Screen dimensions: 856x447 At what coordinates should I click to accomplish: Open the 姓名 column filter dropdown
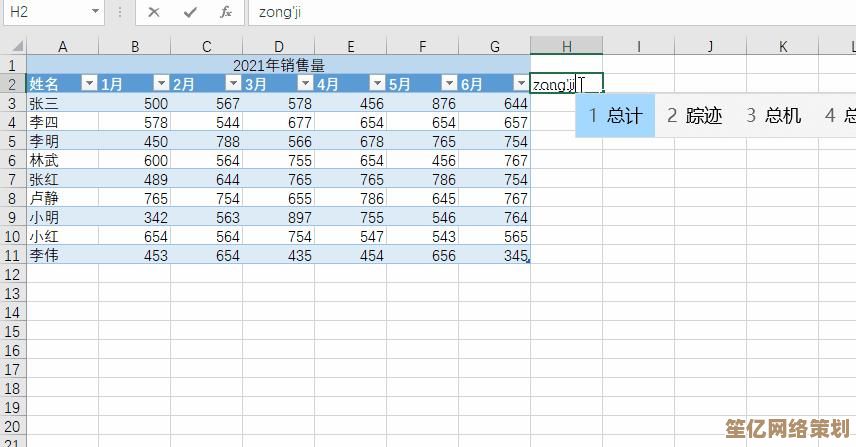point(88,84)
